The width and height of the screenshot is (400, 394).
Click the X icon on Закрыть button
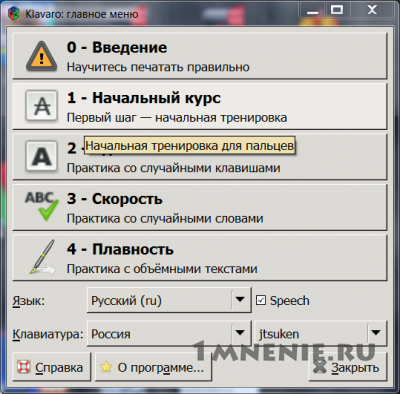[320, 367]
